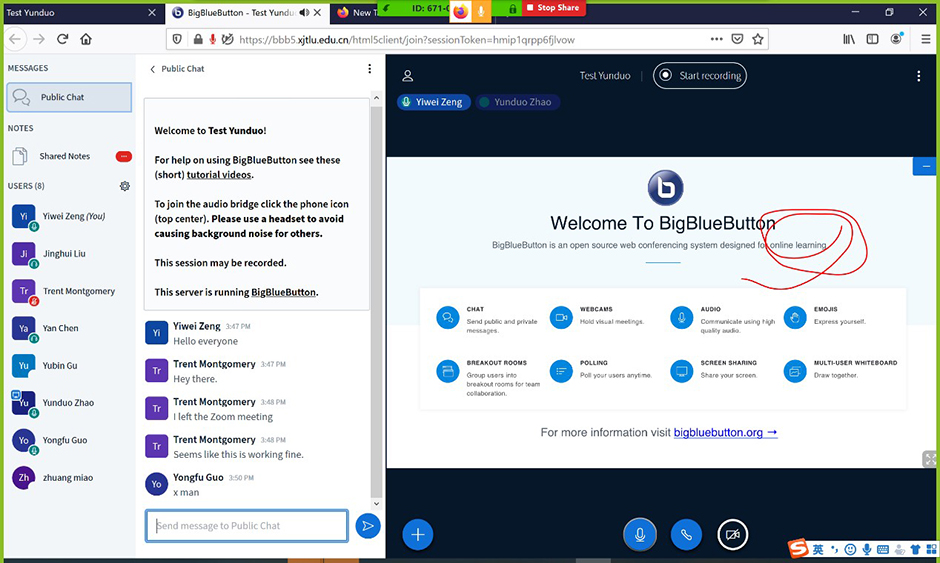The width and height of the screenshot is (940, 563).
Task: Select user zhuang miao
Action: coord(69,477)
